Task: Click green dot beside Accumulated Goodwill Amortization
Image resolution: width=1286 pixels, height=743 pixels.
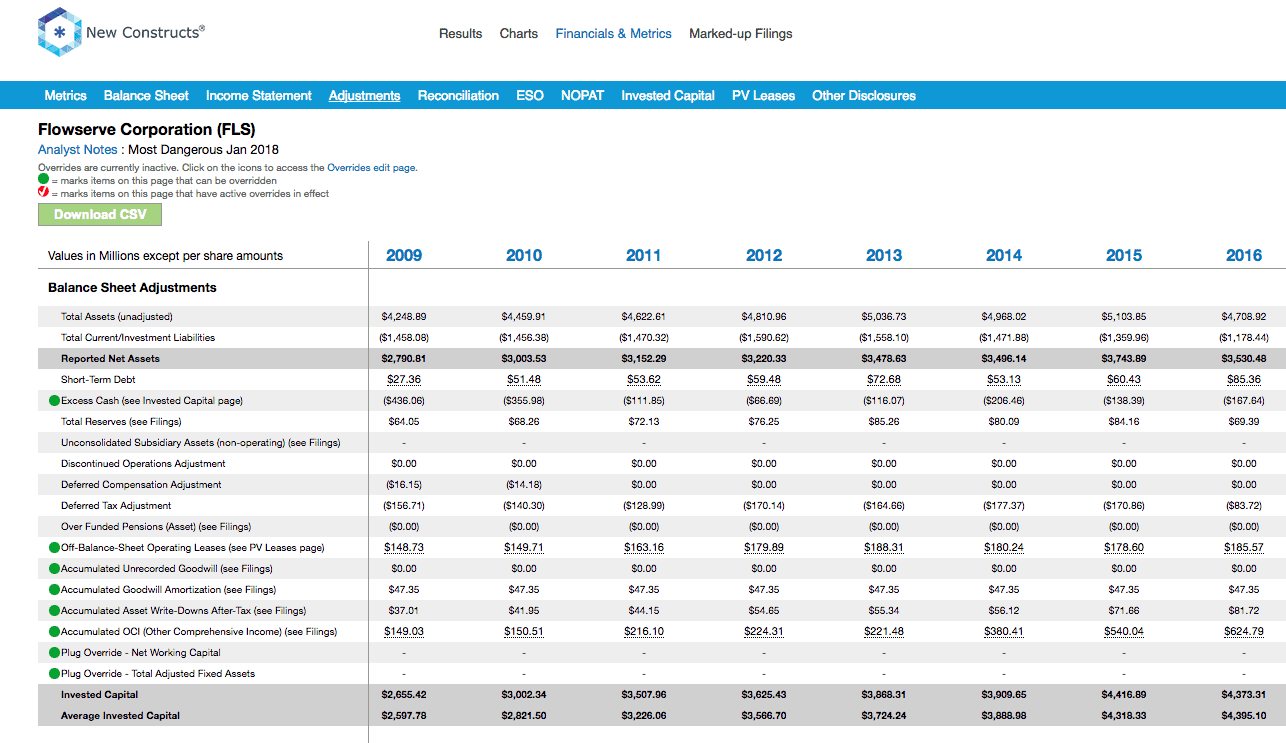Action: coord(54,590)
